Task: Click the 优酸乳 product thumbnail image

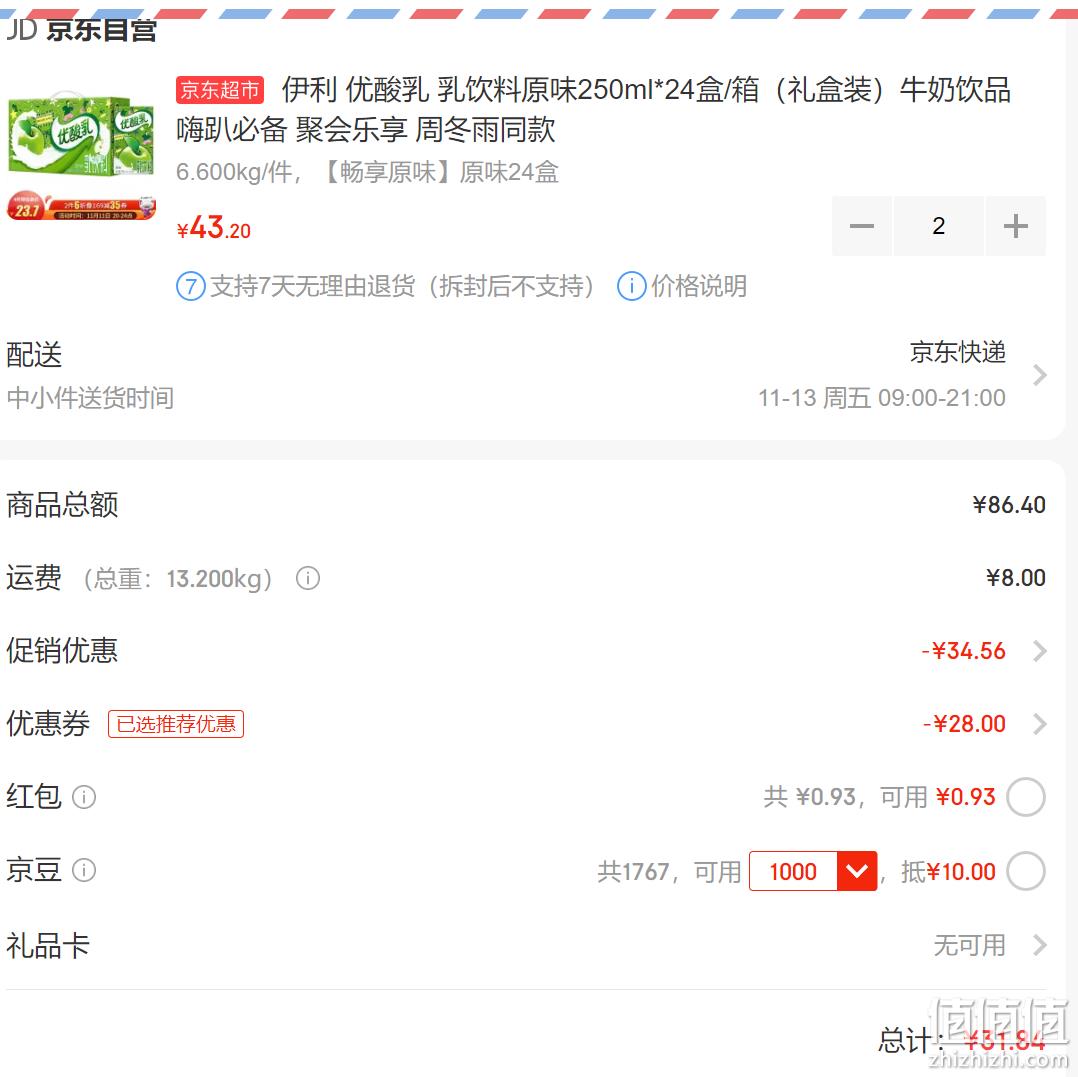Action: coord(81,157)
